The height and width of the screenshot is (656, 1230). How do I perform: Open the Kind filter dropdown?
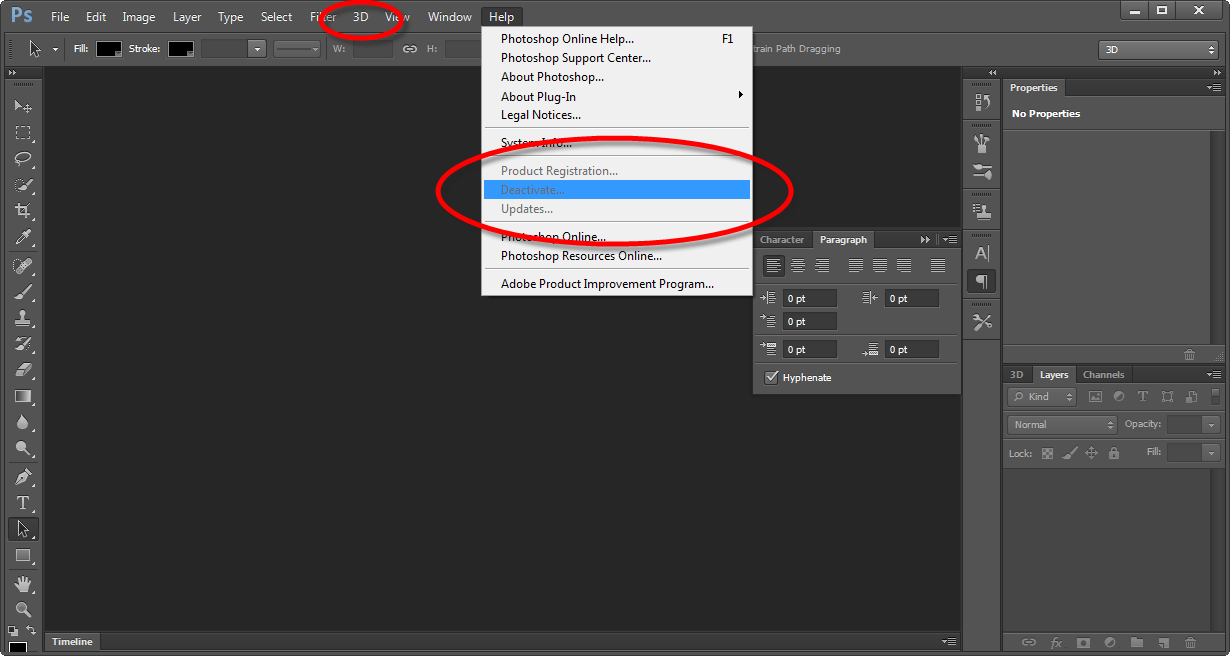(1042, 397)
